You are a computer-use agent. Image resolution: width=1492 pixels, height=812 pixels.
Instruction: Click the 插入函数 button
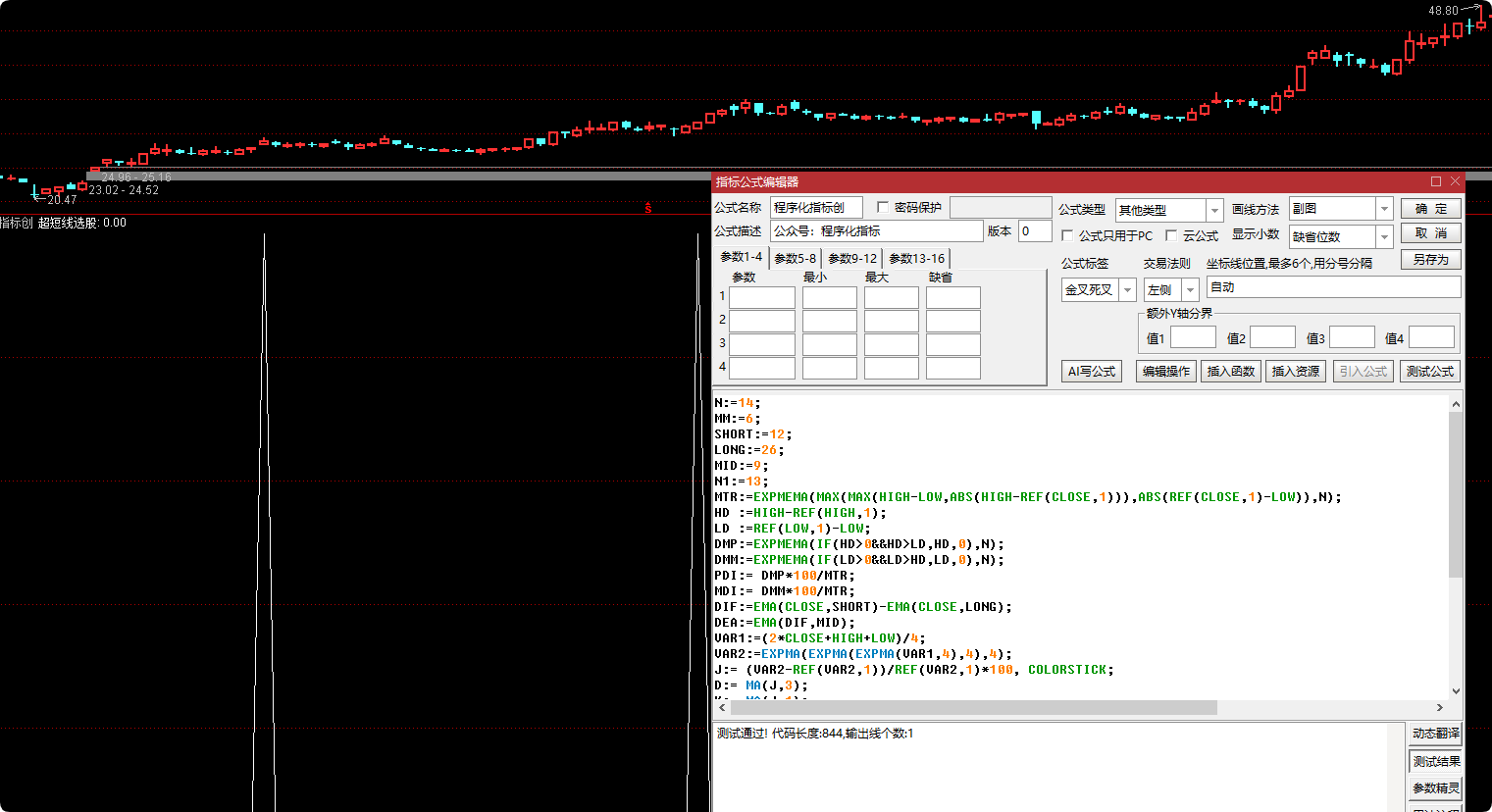1230,372
